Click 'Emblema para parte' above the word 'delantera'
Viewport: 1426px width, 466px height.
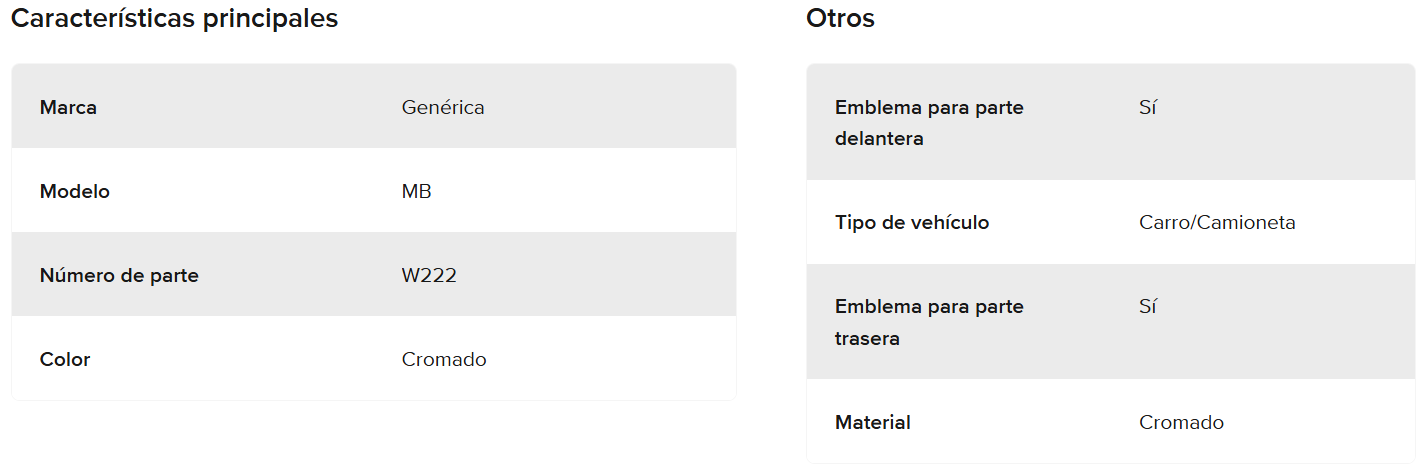pos(929,107)
